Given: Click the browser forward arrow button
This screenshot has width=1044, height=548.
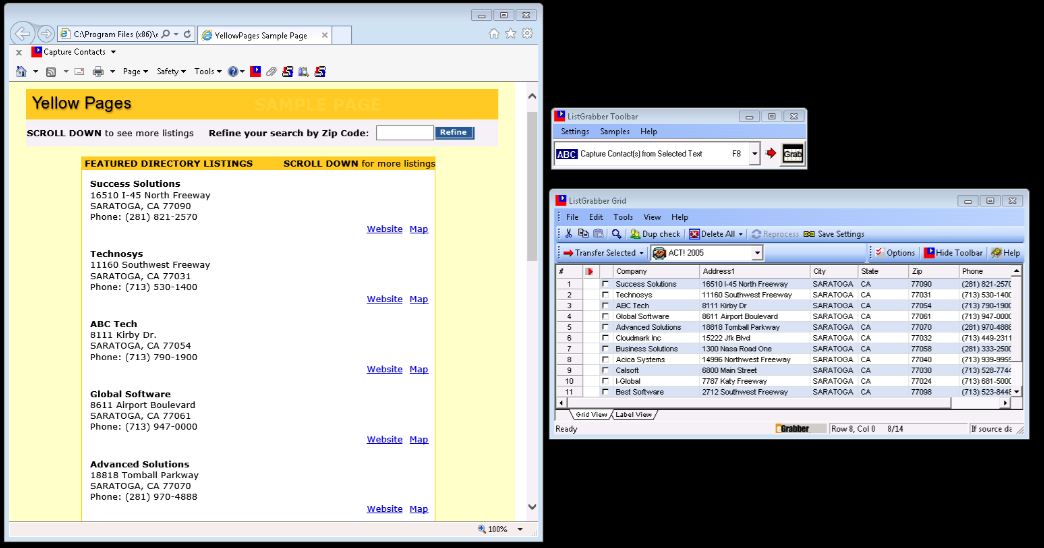Looking at the screenshot, I should (46, 33).
